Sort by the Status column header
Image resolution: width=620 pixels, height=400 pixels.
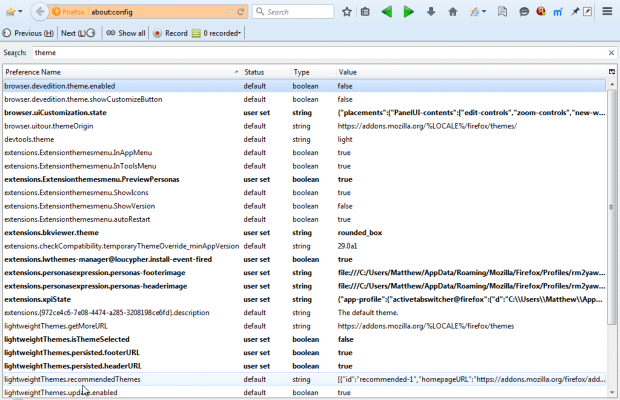coord(266,72)
